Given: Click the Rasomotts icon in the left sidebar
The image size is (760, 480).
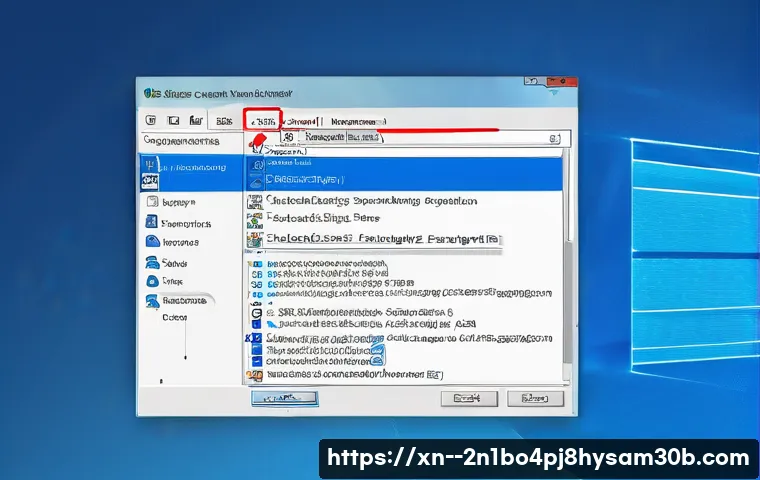Looking at the screenshot, I should tap(151, 300).
